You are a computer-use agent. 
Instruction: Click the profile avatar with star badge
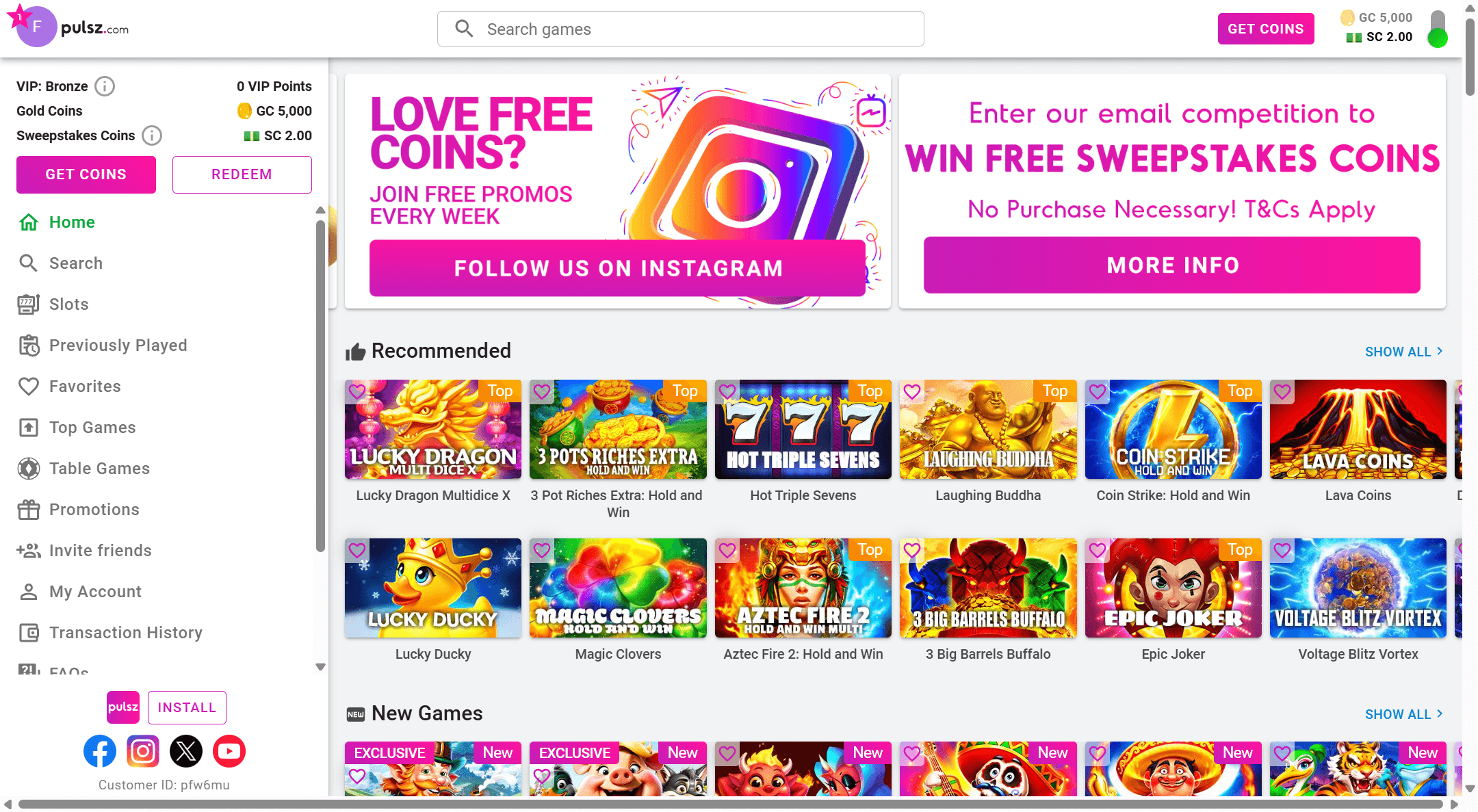pos(33,26)
